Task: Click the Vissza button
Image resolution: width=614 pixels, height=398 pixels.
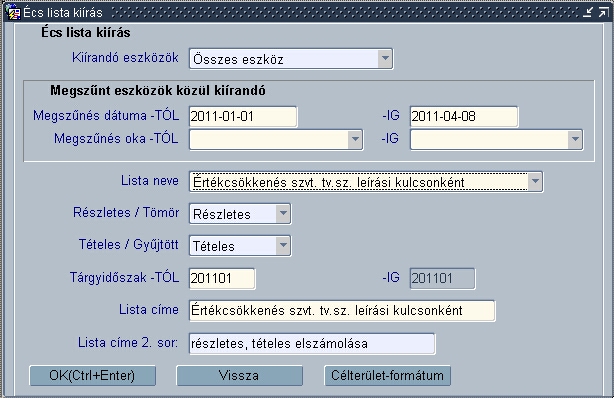Action: [x=239, y=376]
